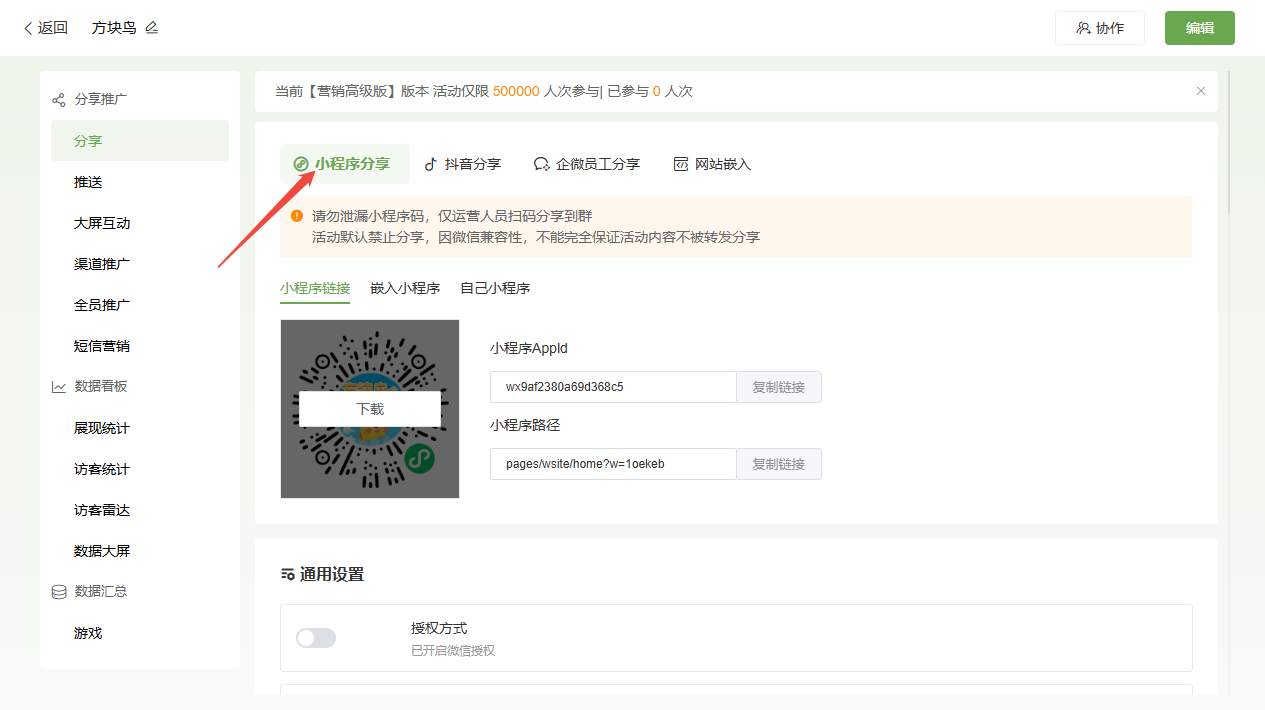This screenshot has height=710, width=1265.
Task: Select the 自己小程序 sub-tab
Action: 495,288
